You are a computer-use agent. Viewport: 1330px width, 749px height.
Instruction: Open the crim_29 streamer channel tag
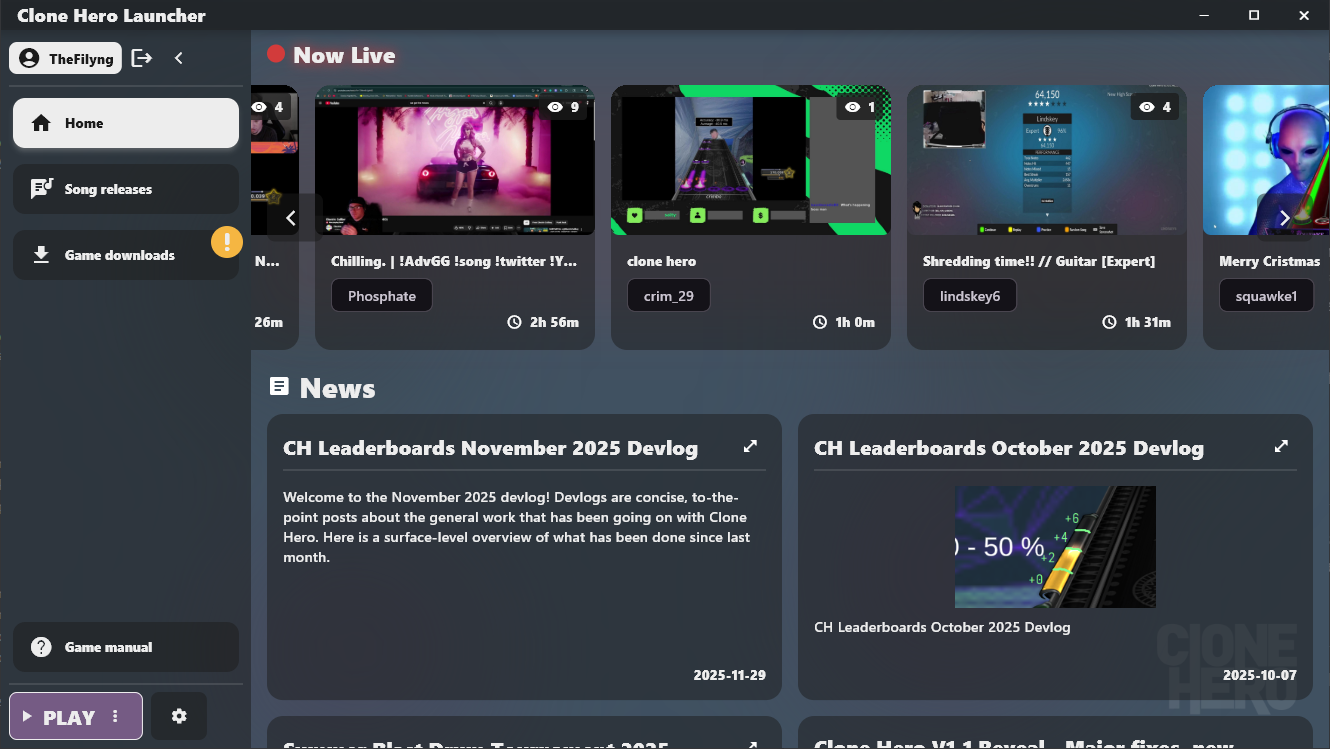668,296
